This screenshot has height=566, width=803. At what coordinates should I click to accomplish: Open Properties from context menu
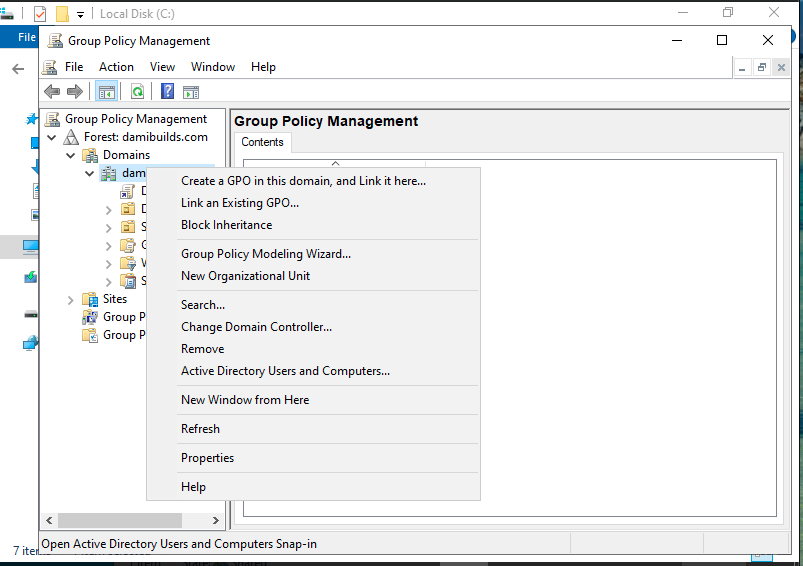(207, 458)
